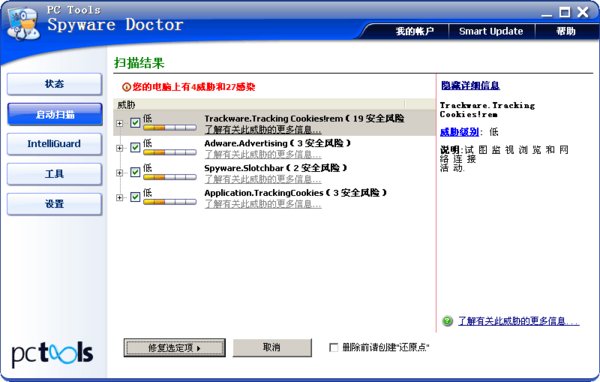Screen dimensions: 600x382
Task: Expand the Adware.Advertising tree node
Action: [120, 148]
